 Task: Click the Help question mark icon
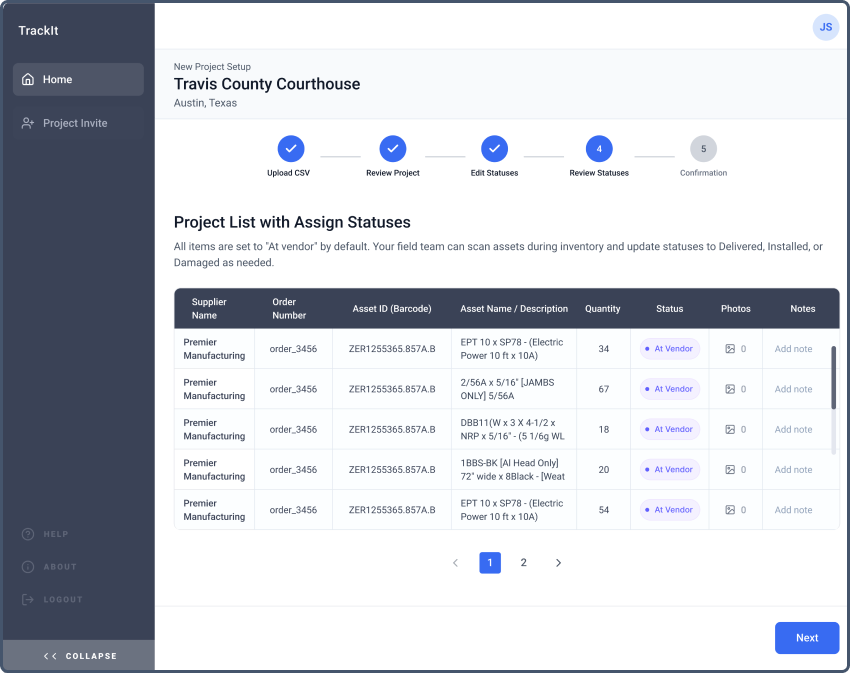(x=28, y=534)
